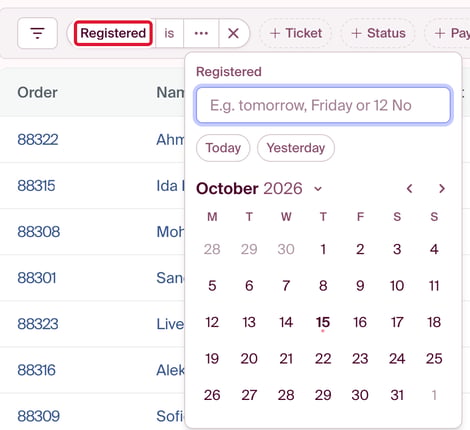This screenshot has height=430, width=470.
Task: Open the Registered filter's ellipsis value menu
Action: (201, 33)
